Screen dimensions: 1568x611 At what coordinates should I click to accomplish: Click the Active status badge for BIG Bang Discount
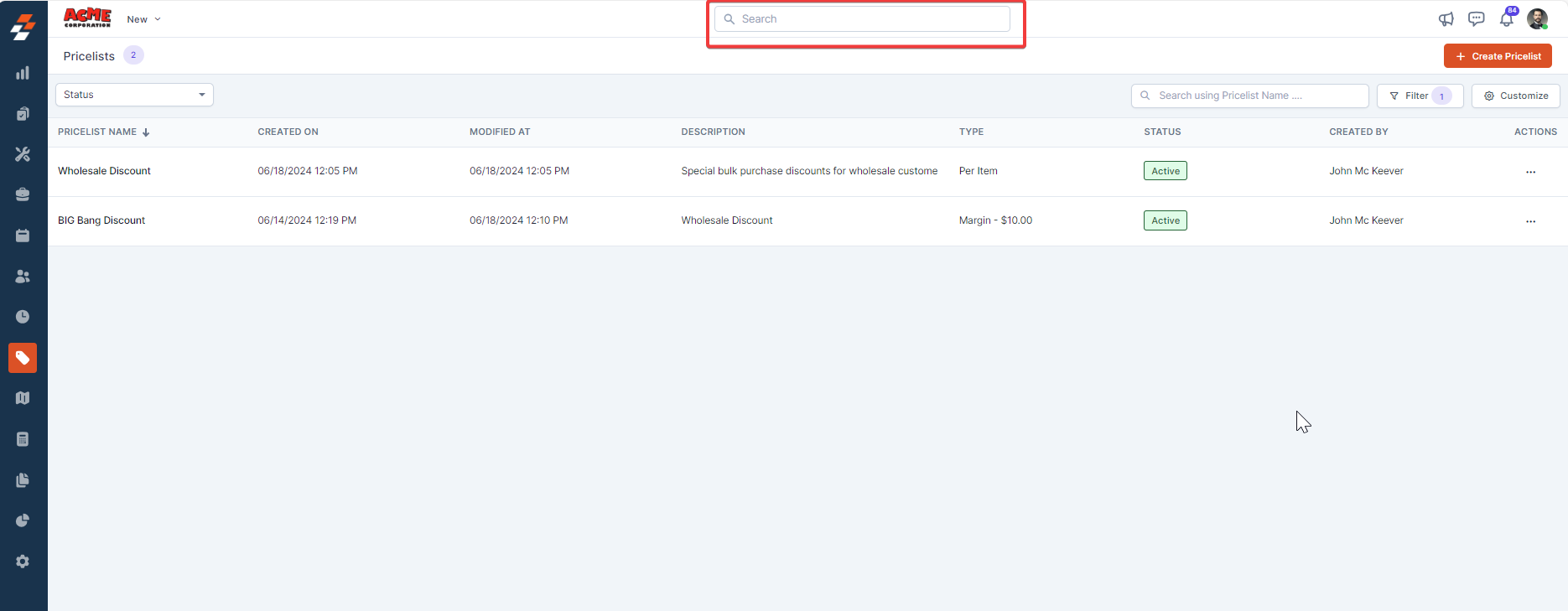(x=1166, y=220)
